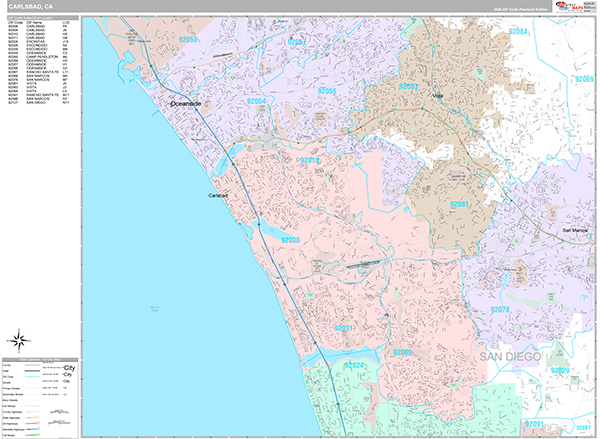Click the CAMP PENDLETON row in the ZIP index

click(x=38, y=57)
